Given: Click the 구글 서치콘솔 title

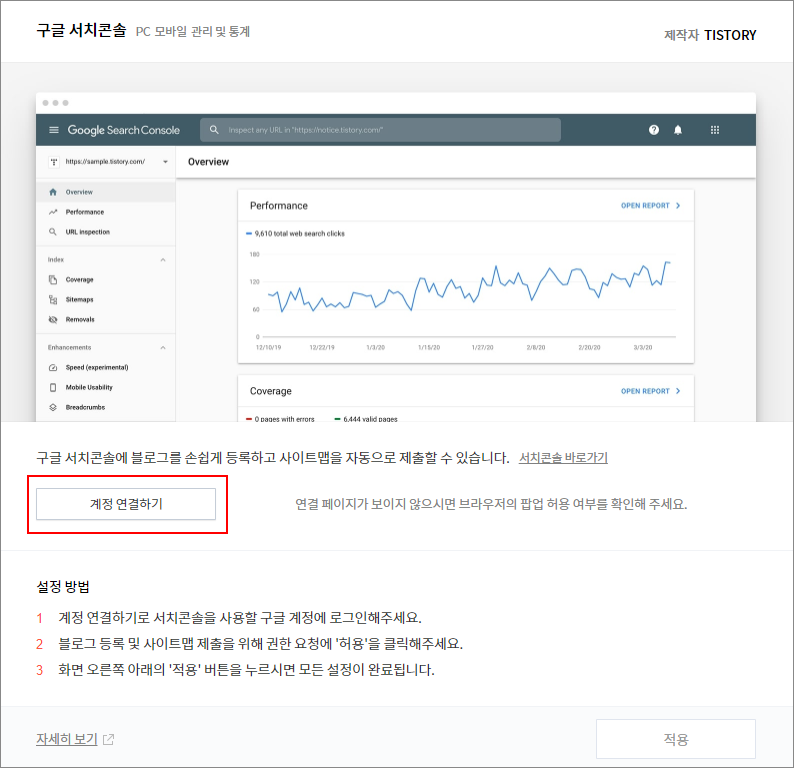Looking at the screenshot, I should [81, 30].
